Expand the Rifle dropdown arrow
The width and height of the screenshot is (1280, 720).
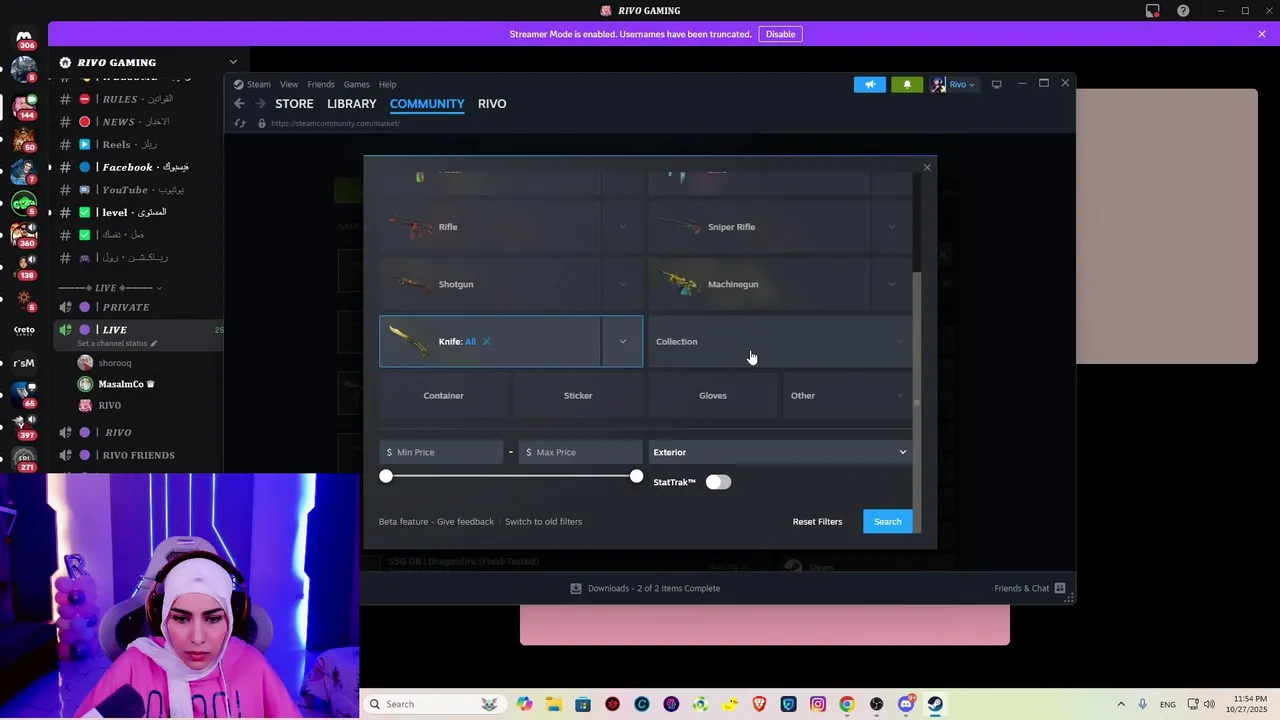tap(622, 227)
